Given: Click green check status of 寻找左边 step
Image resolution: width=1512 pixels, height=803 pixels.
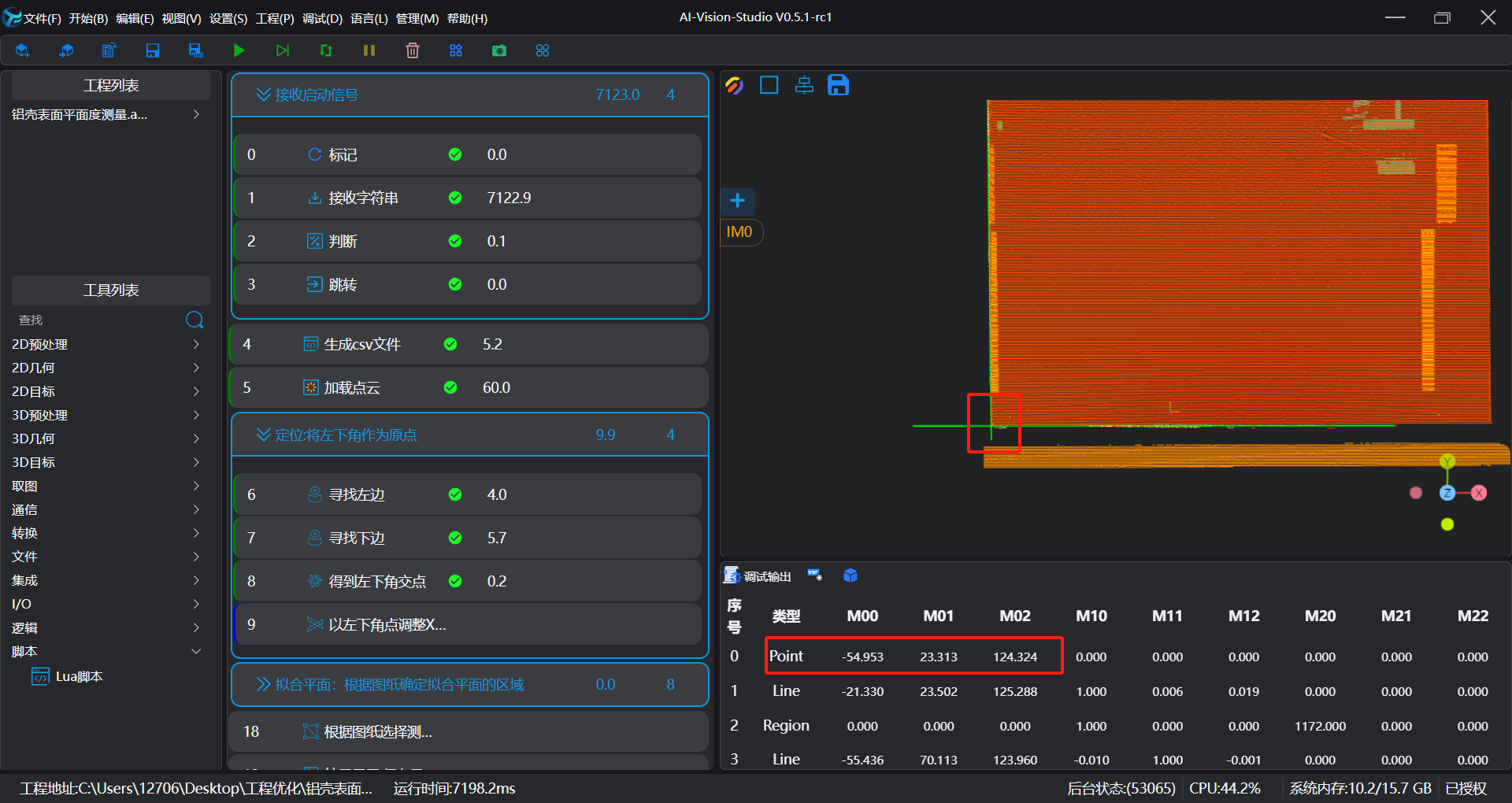Looking at the screenshot, I should pos(455,494).
